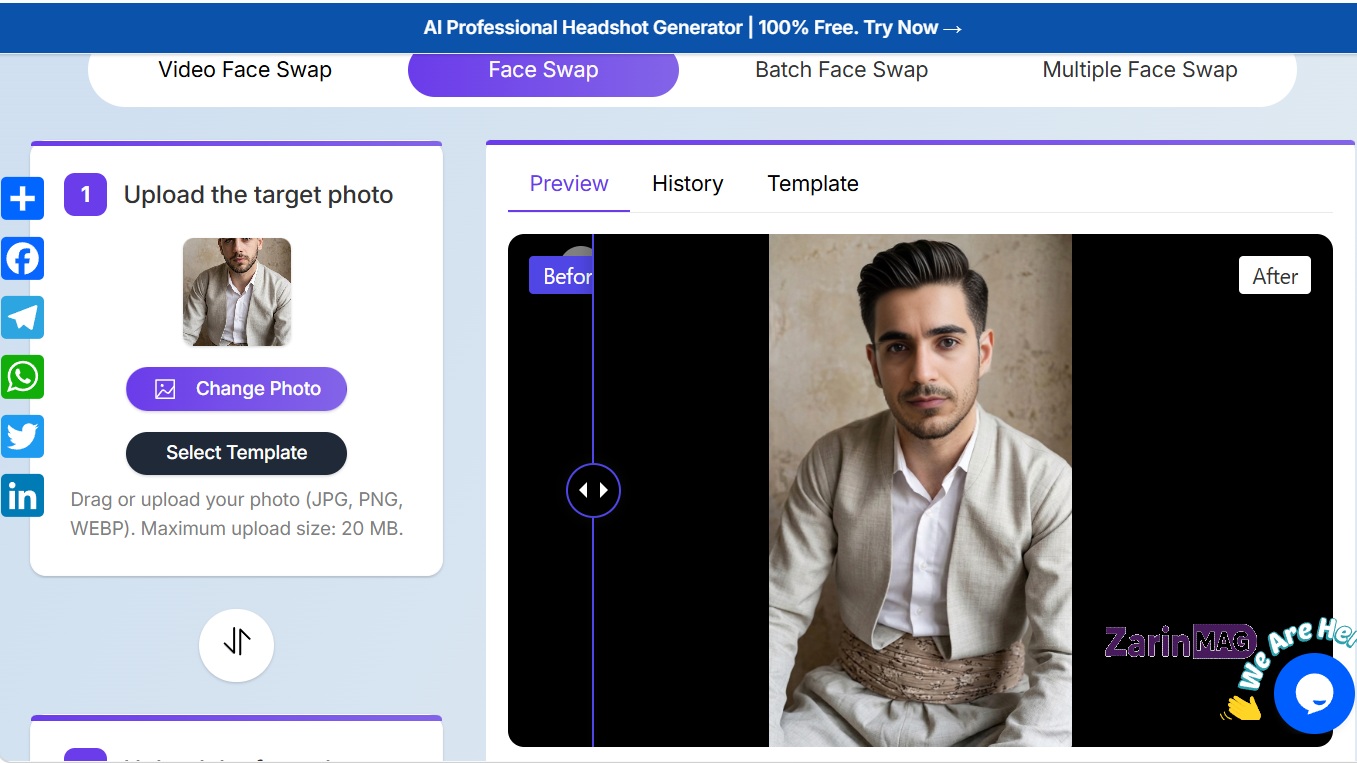
Task: Click the uploaded target photo thumbnail
Action: (237, 292)
